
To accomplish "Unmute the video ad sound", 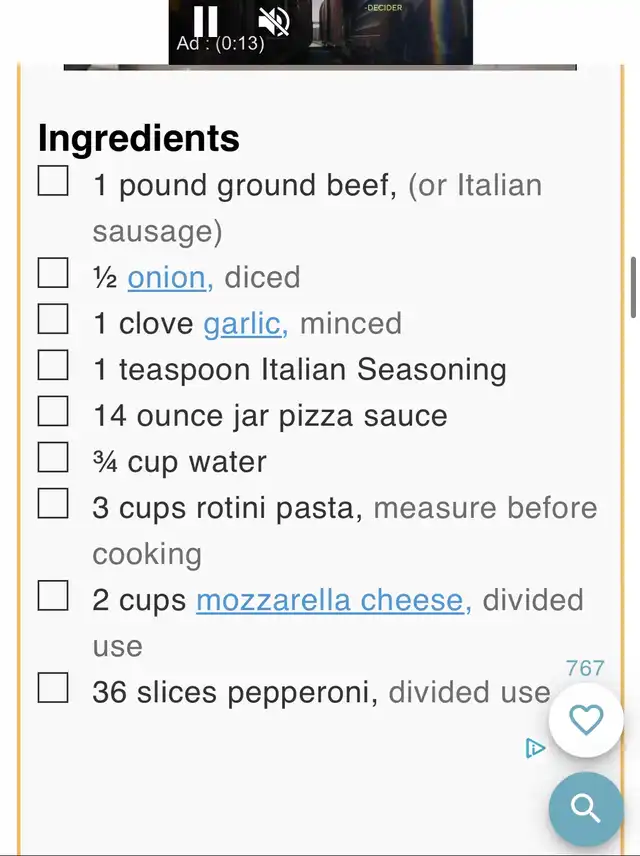I will [274, 22].
